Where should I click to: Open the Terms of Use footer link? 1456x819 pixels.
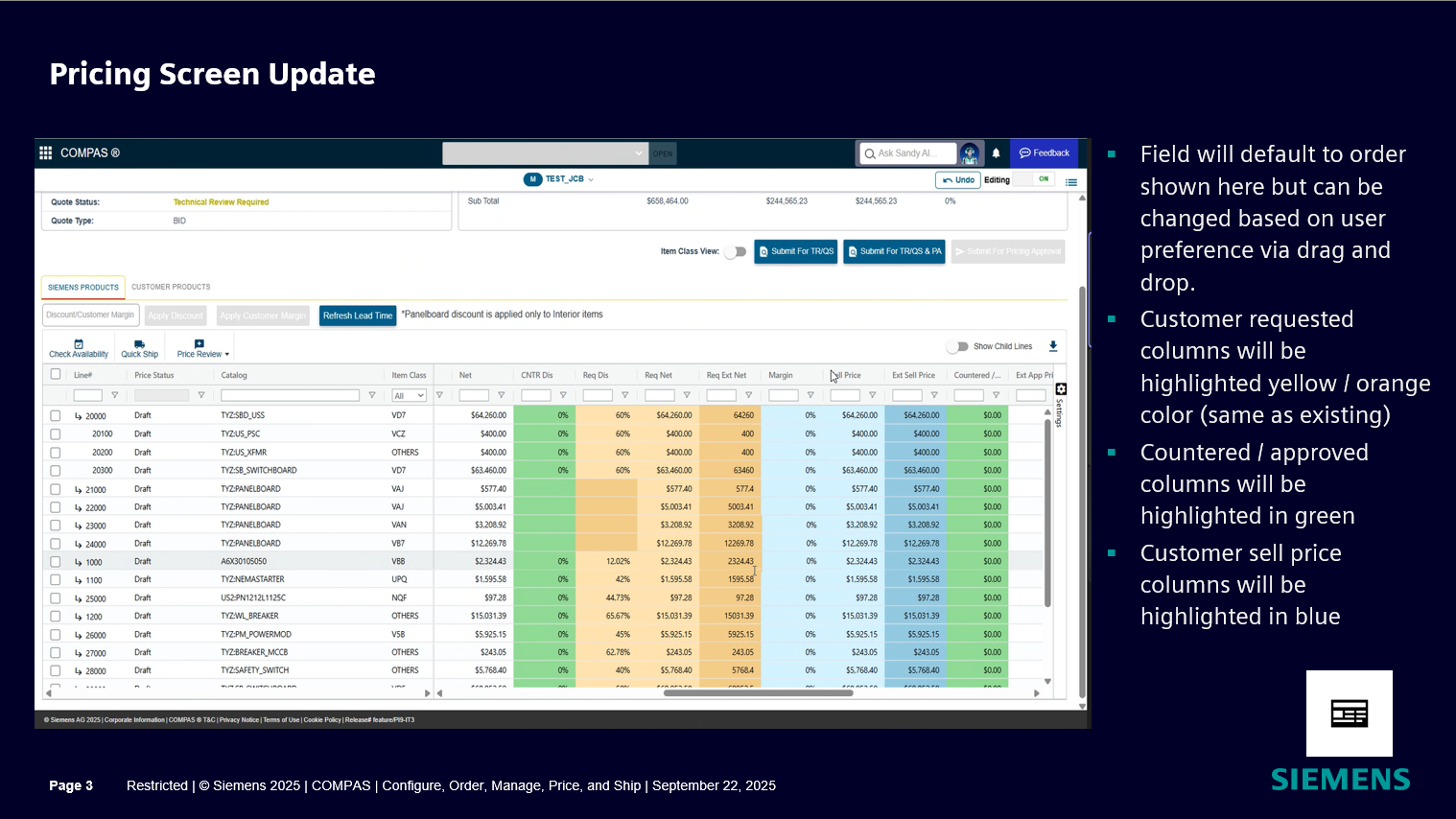point(281,720)
